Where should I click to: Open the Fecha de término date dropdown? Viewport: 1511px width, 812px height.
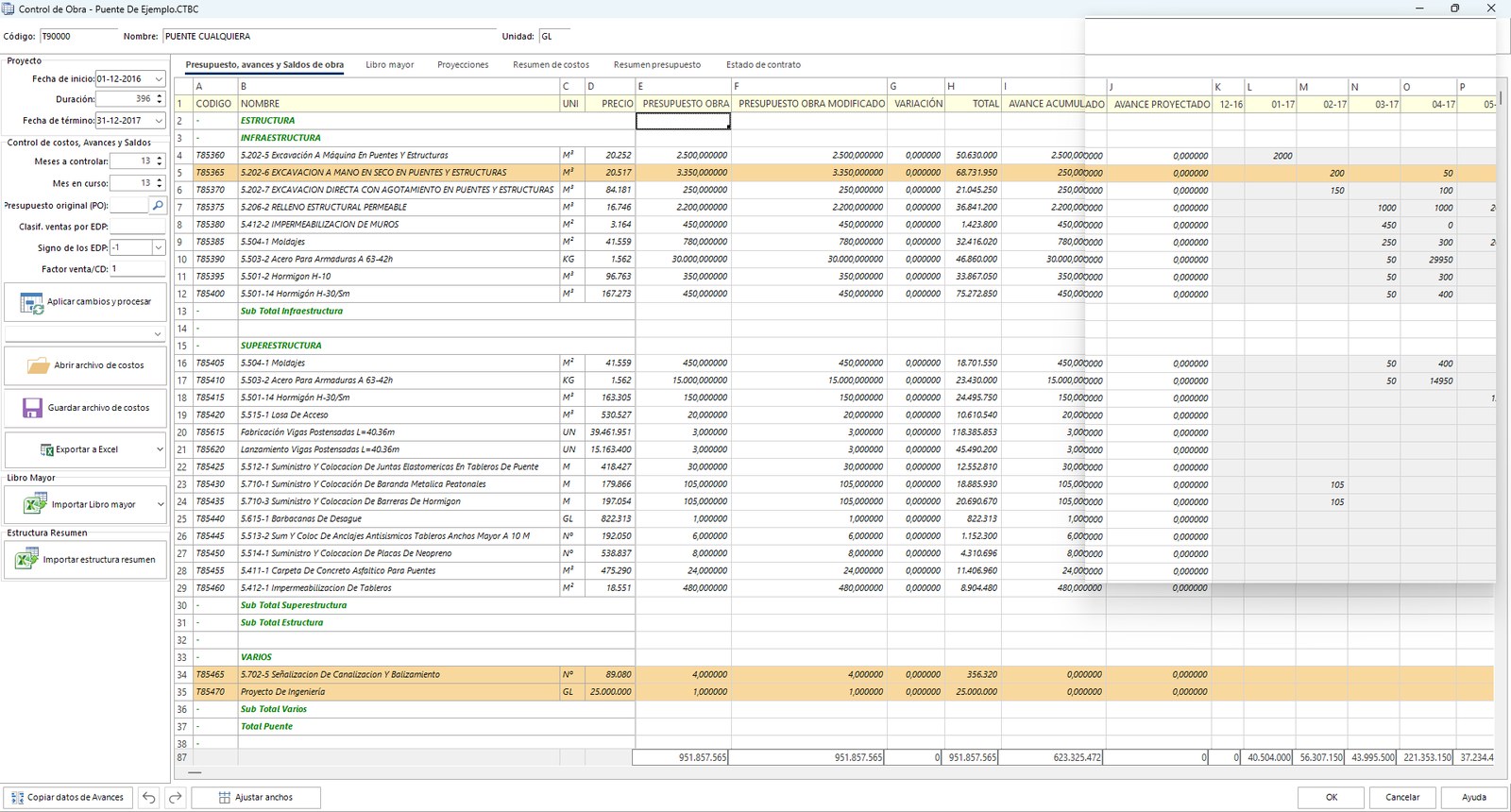159,121
